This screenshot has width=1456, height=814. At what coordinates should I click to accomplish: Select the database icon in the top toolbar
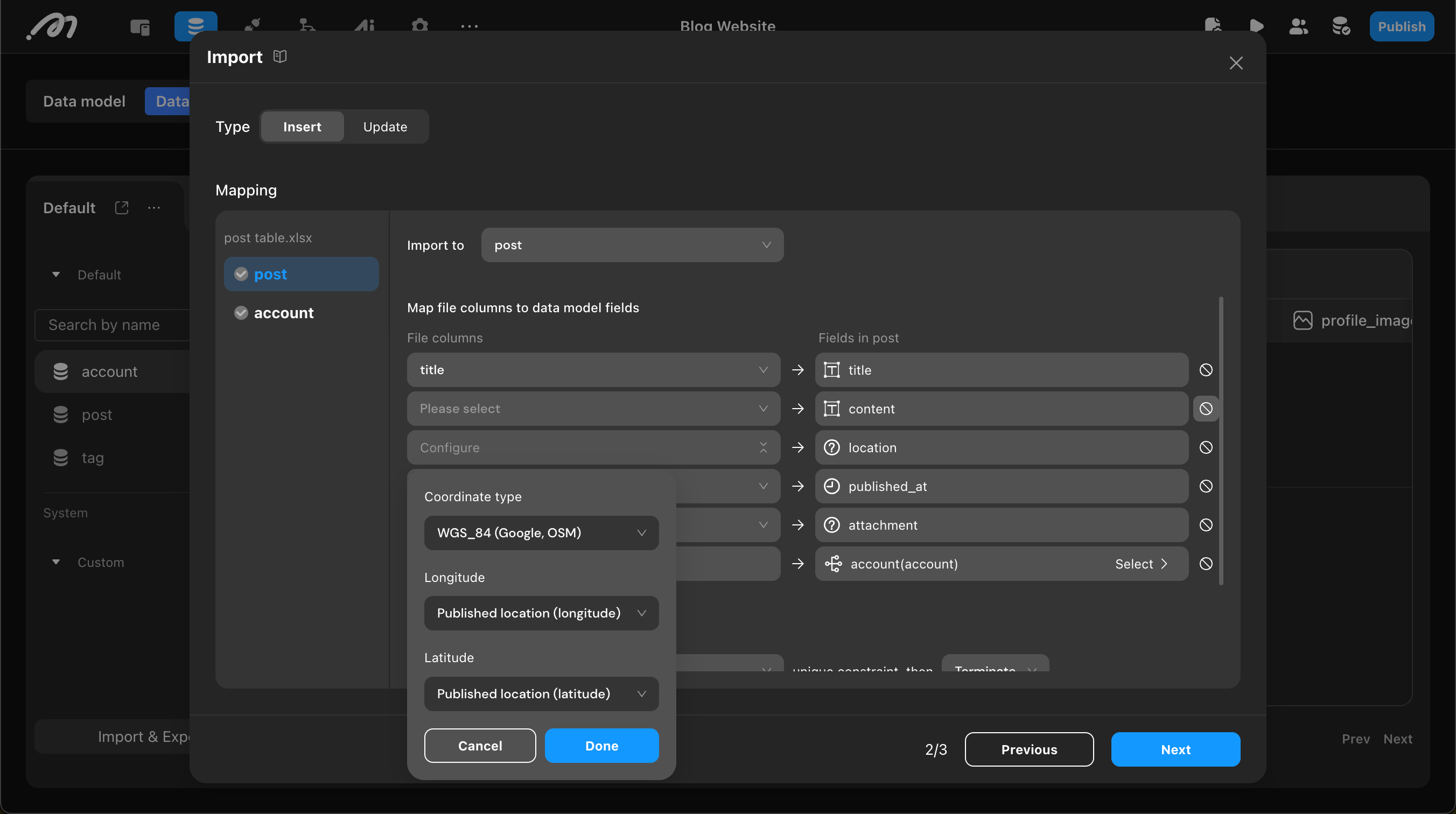coord(195,26)
